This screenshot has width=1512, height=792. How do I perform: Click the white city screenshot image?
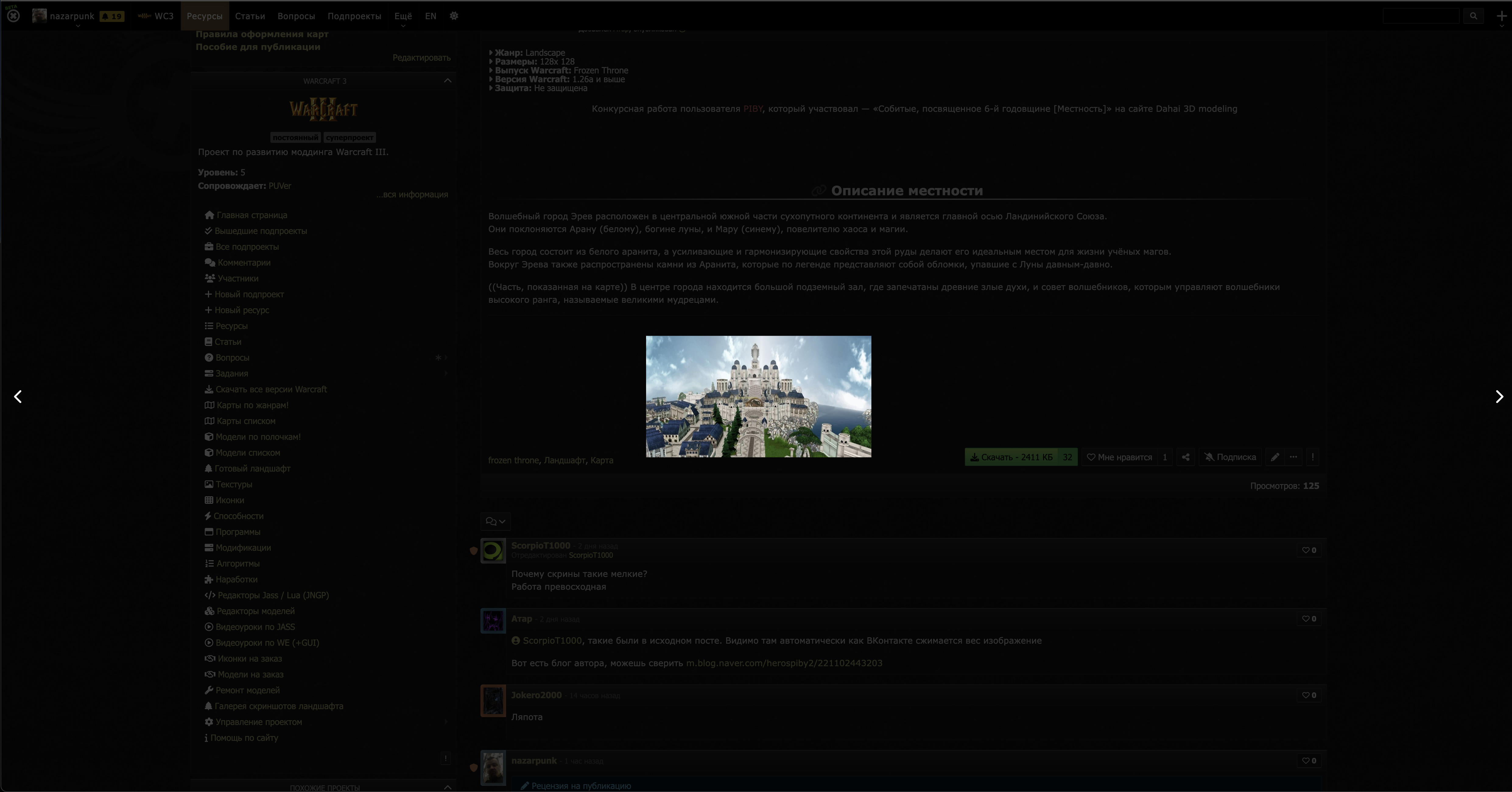pos(758,397)
